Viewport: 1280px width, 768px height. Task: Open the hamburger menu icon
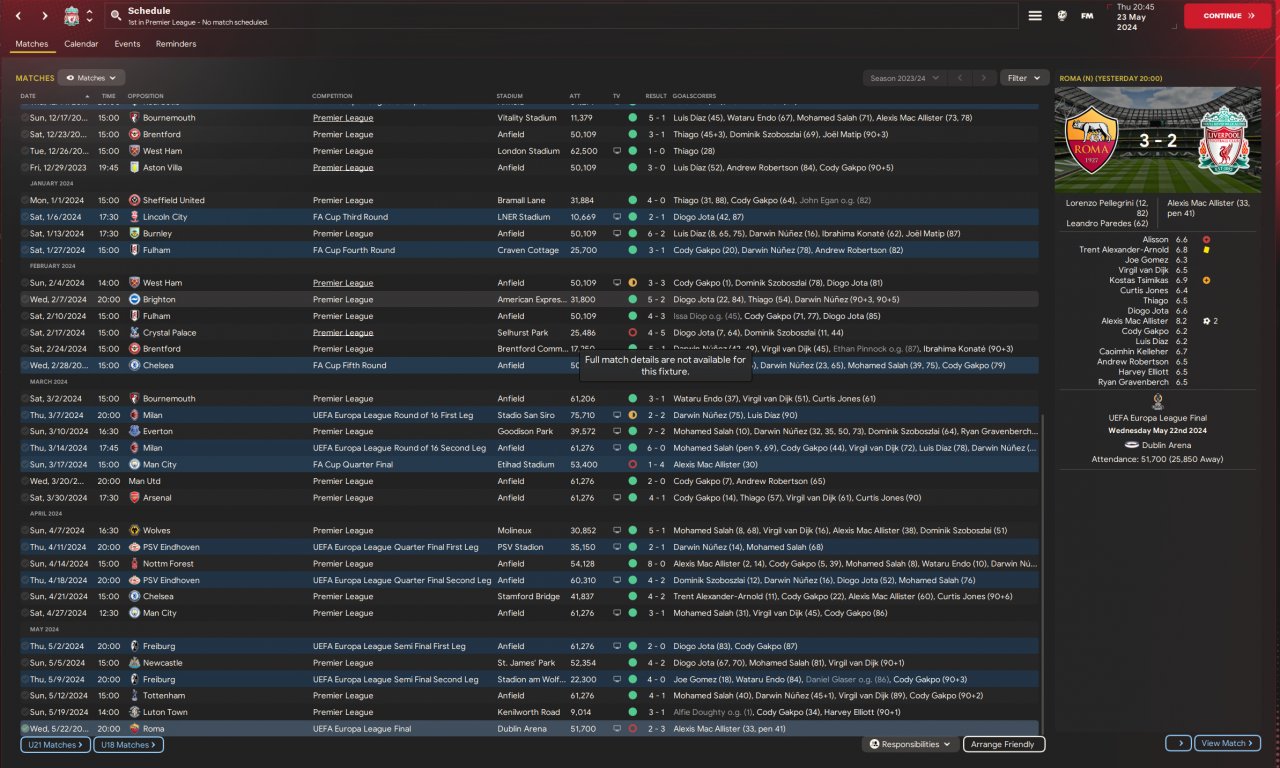click(x=1035, y=16)
